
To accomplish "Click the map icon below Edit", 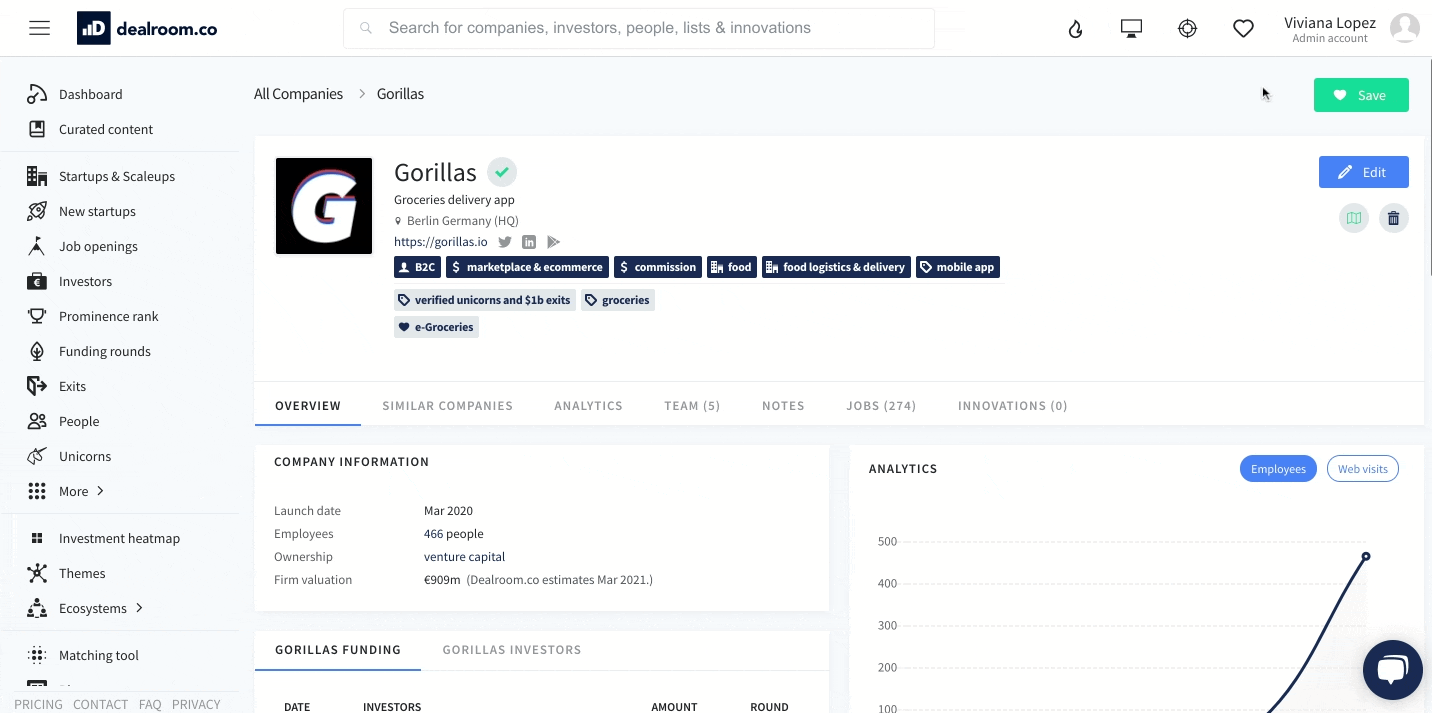I will (x=1354, y=218).
